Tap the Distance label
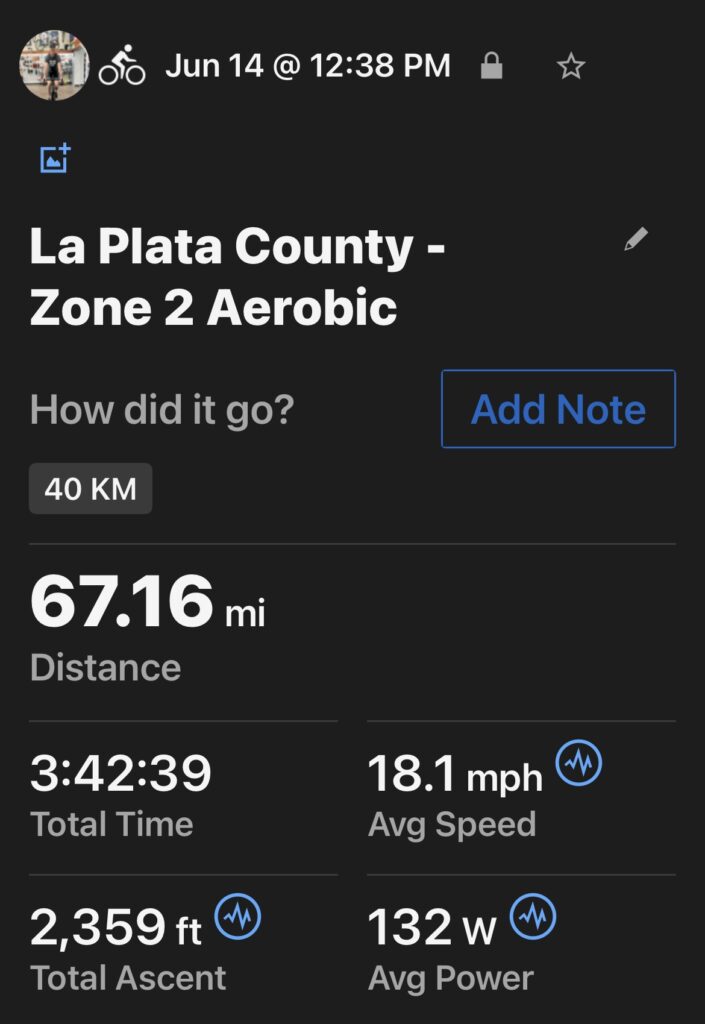This screenshot has width=705, height=1024. 106,668
